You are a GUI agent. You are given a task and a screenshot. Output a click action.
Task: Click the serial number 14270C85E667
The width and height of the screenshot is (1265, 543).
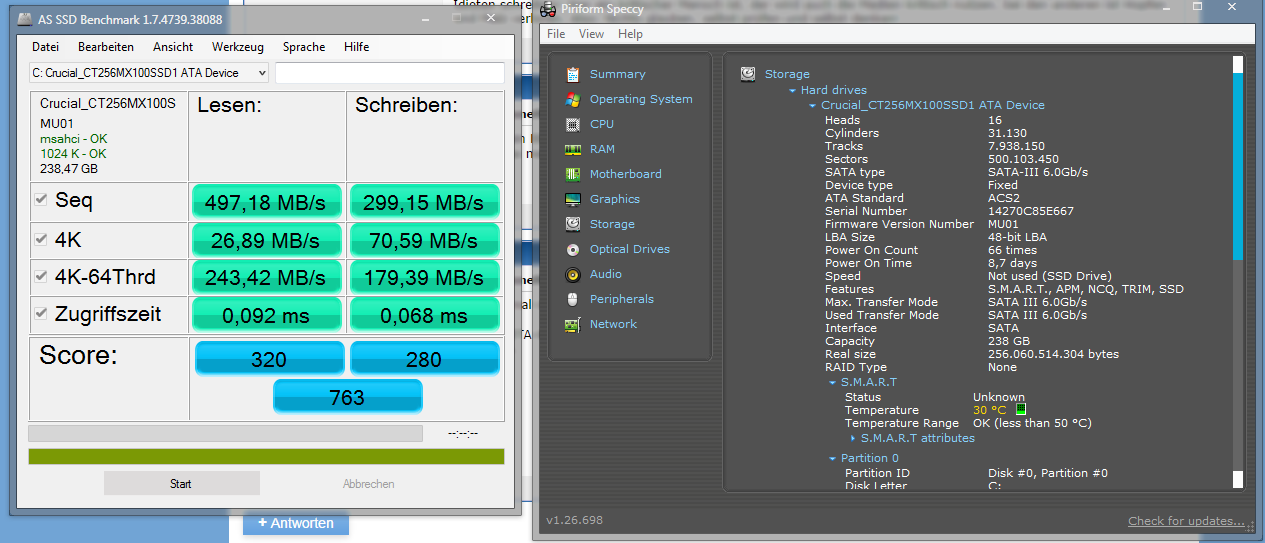(1030, 211)
